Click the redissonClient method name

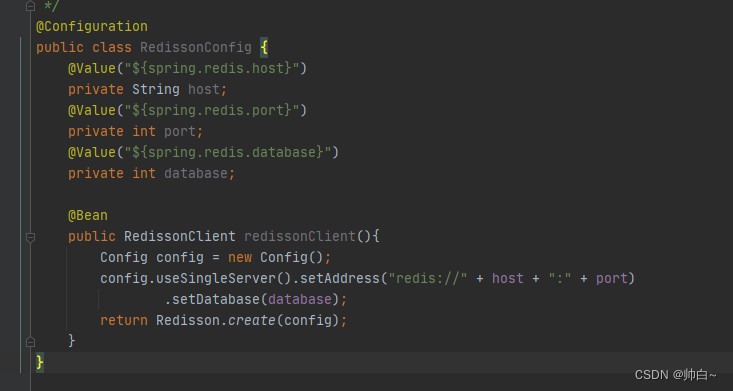[300, 236]
